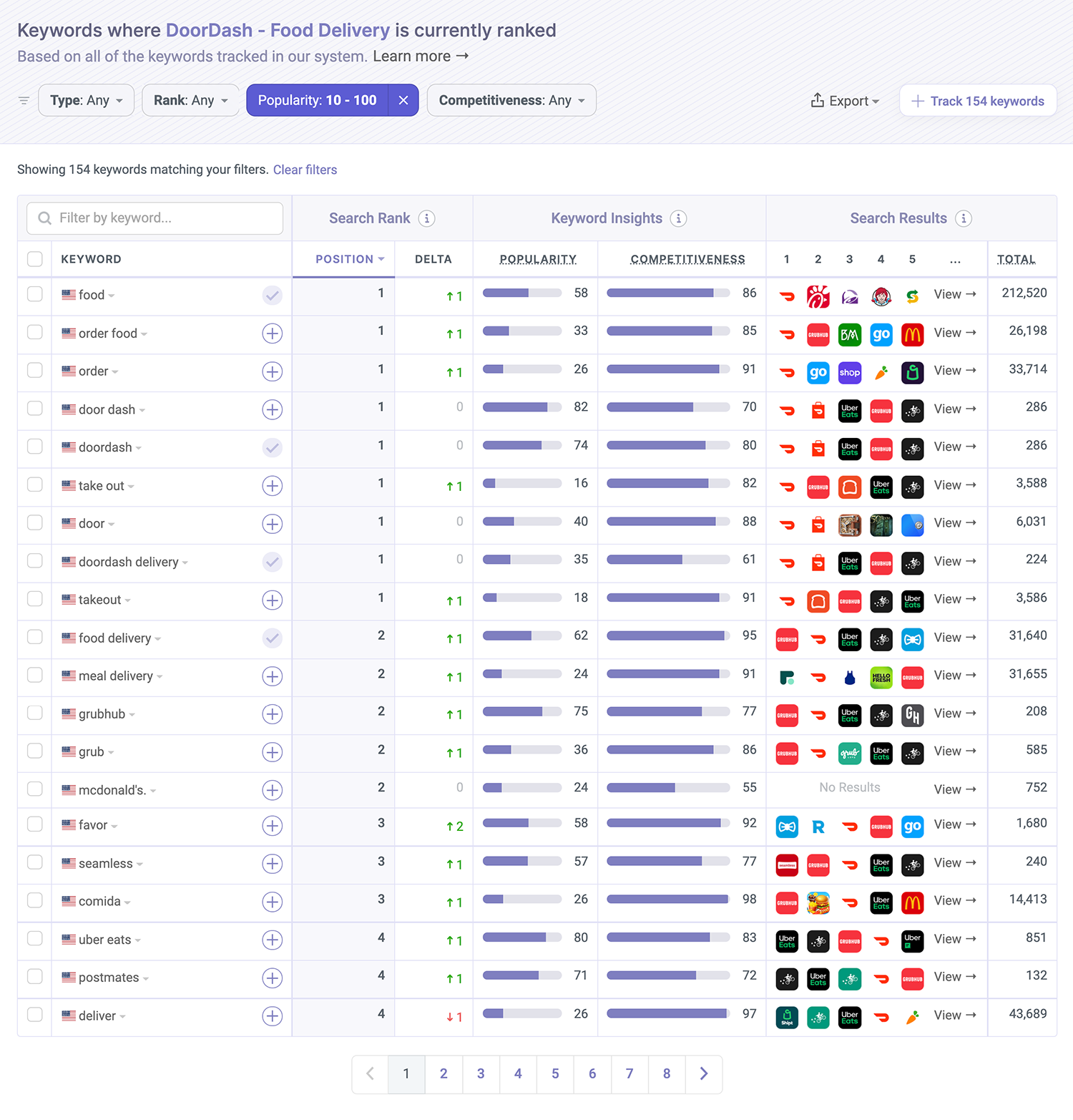Viewport: 1073px width, 1120px height.
Task: Click burger game icon in comida row
Action: click(x=818, y=903)
